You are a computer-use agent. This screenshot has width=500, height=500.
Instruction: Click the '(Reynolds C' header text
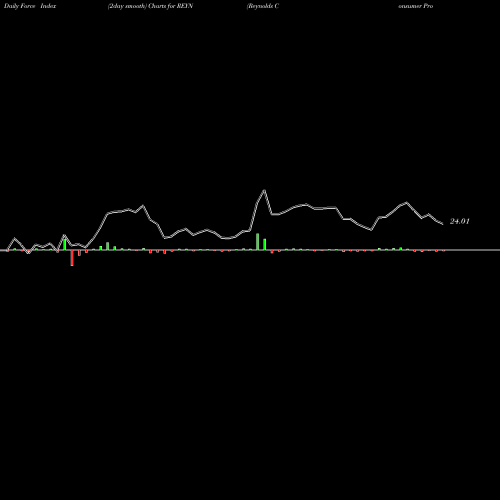(263, 6)
